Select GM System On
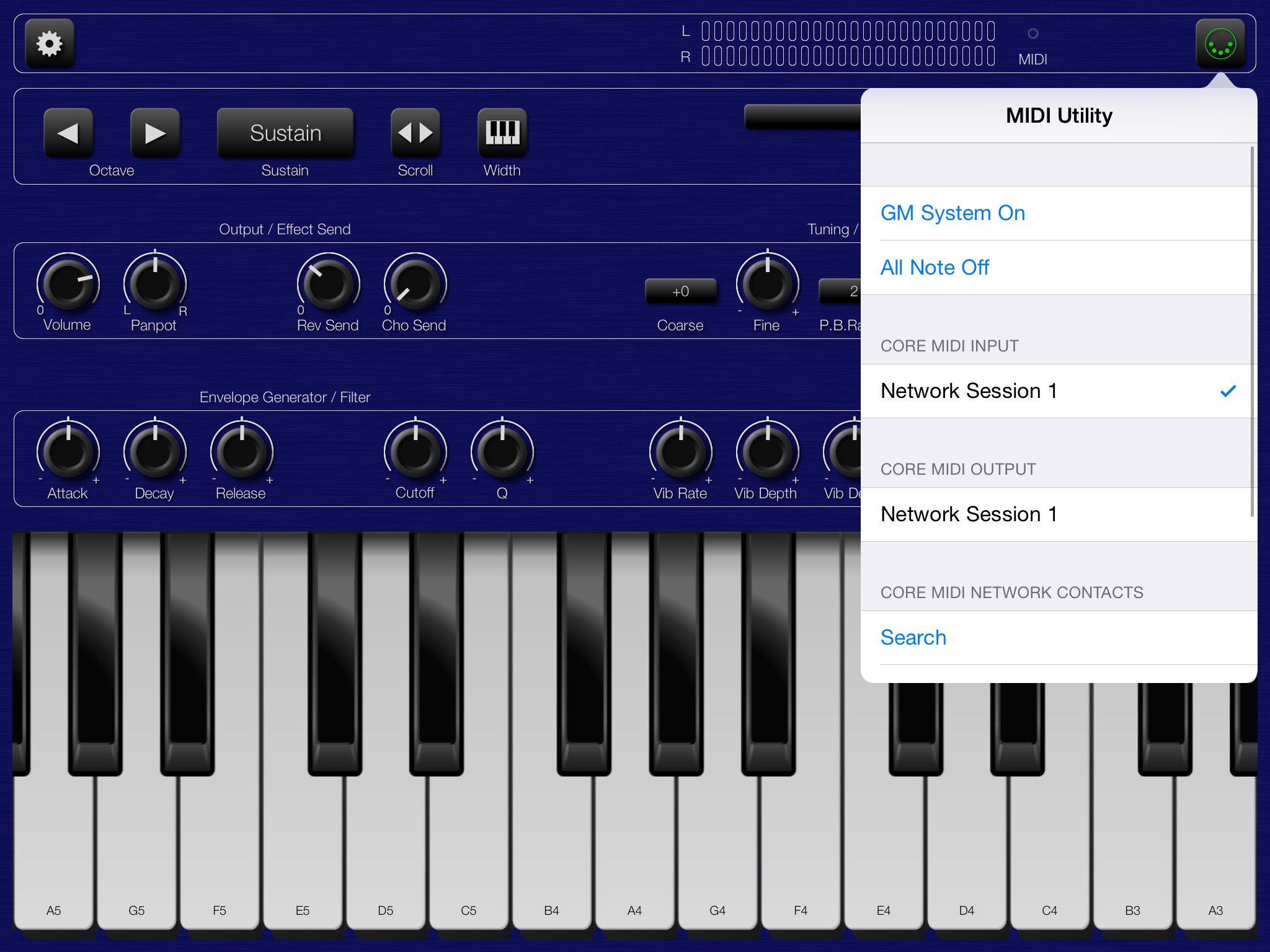Viewport: 1270px width, 952px height. [x=952, y=213]
